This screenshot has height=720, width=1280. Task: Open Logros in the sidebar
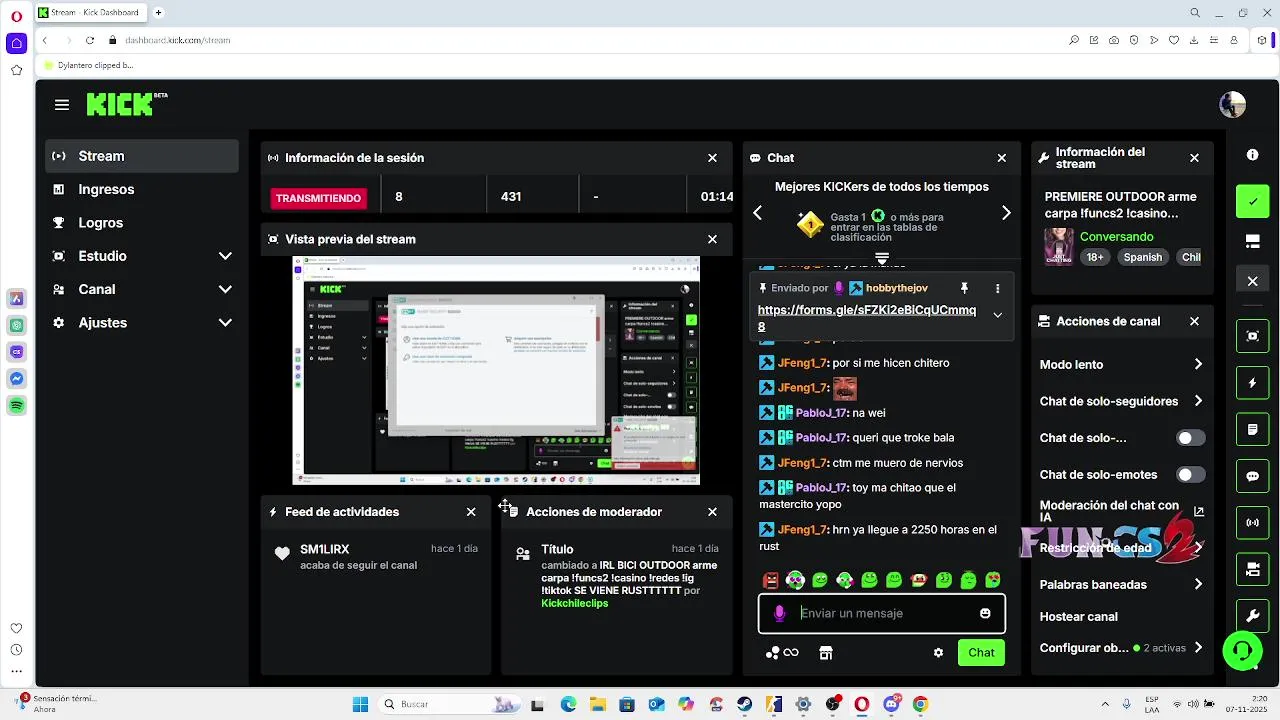pos(142,223)
